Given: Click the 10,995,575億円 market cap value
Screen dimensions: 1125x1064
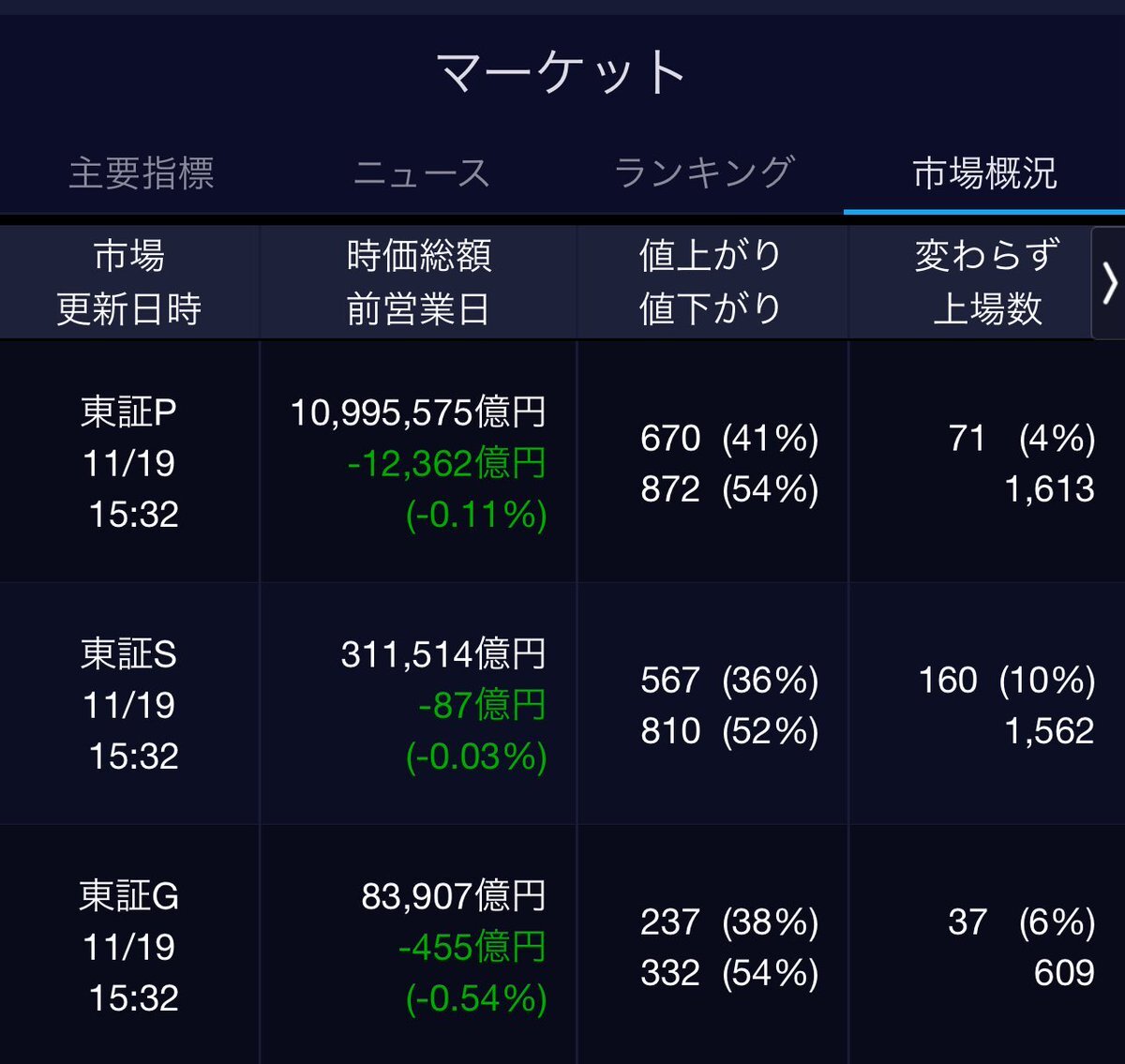Looking at the screenshot, I should pyautogui.click(x=418, y=412).
